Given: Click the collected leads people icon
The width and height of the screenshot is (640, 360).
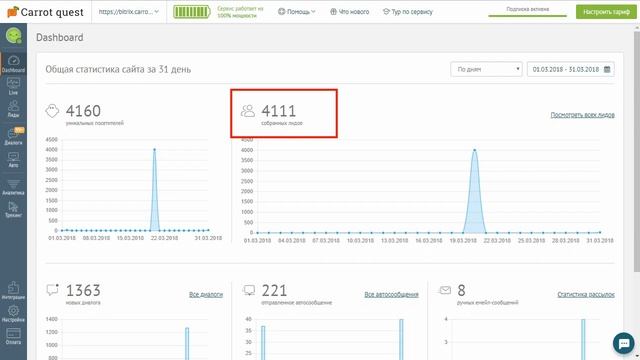Looking at the screenshot, I should coord(248,111).
